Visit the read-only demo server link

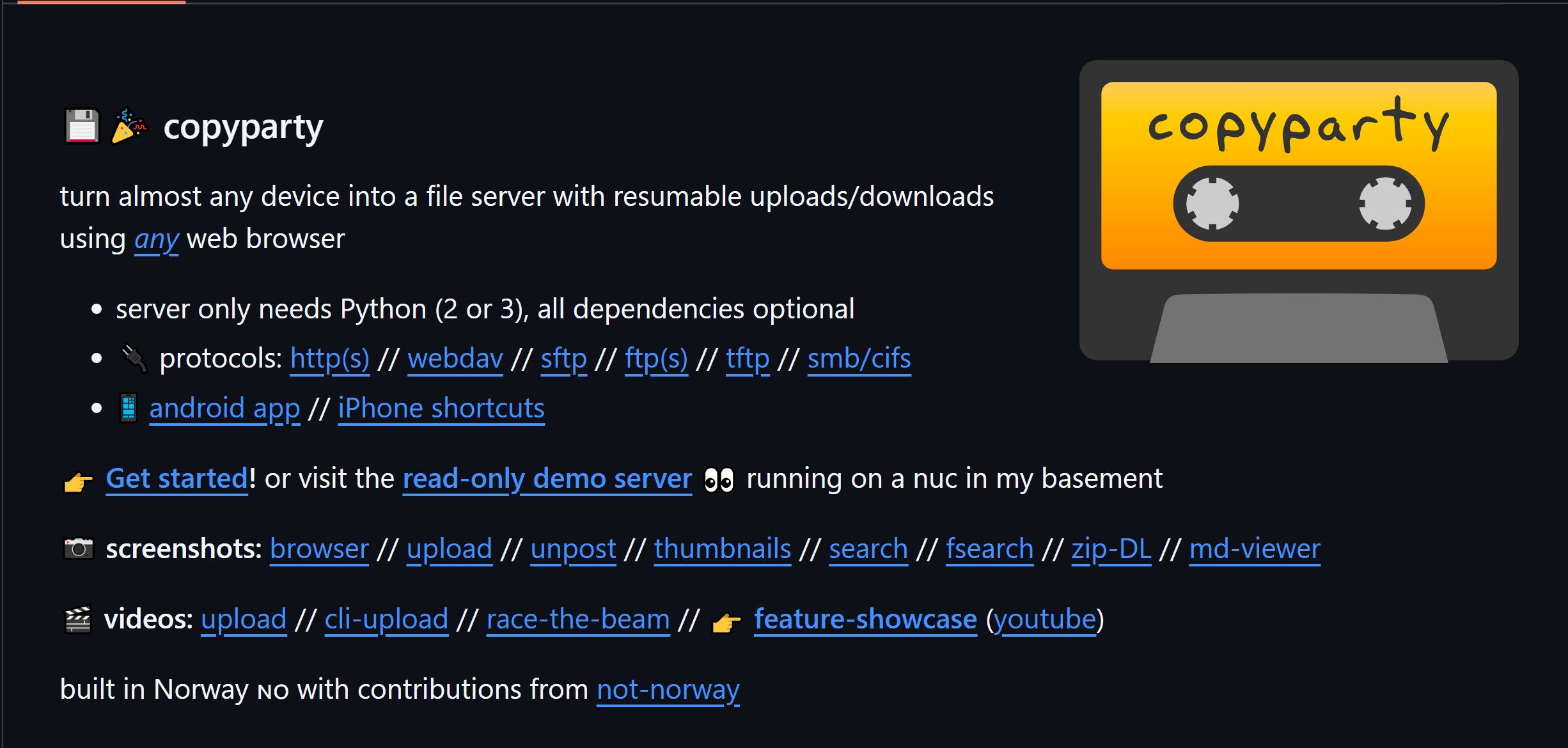(547, 478)
